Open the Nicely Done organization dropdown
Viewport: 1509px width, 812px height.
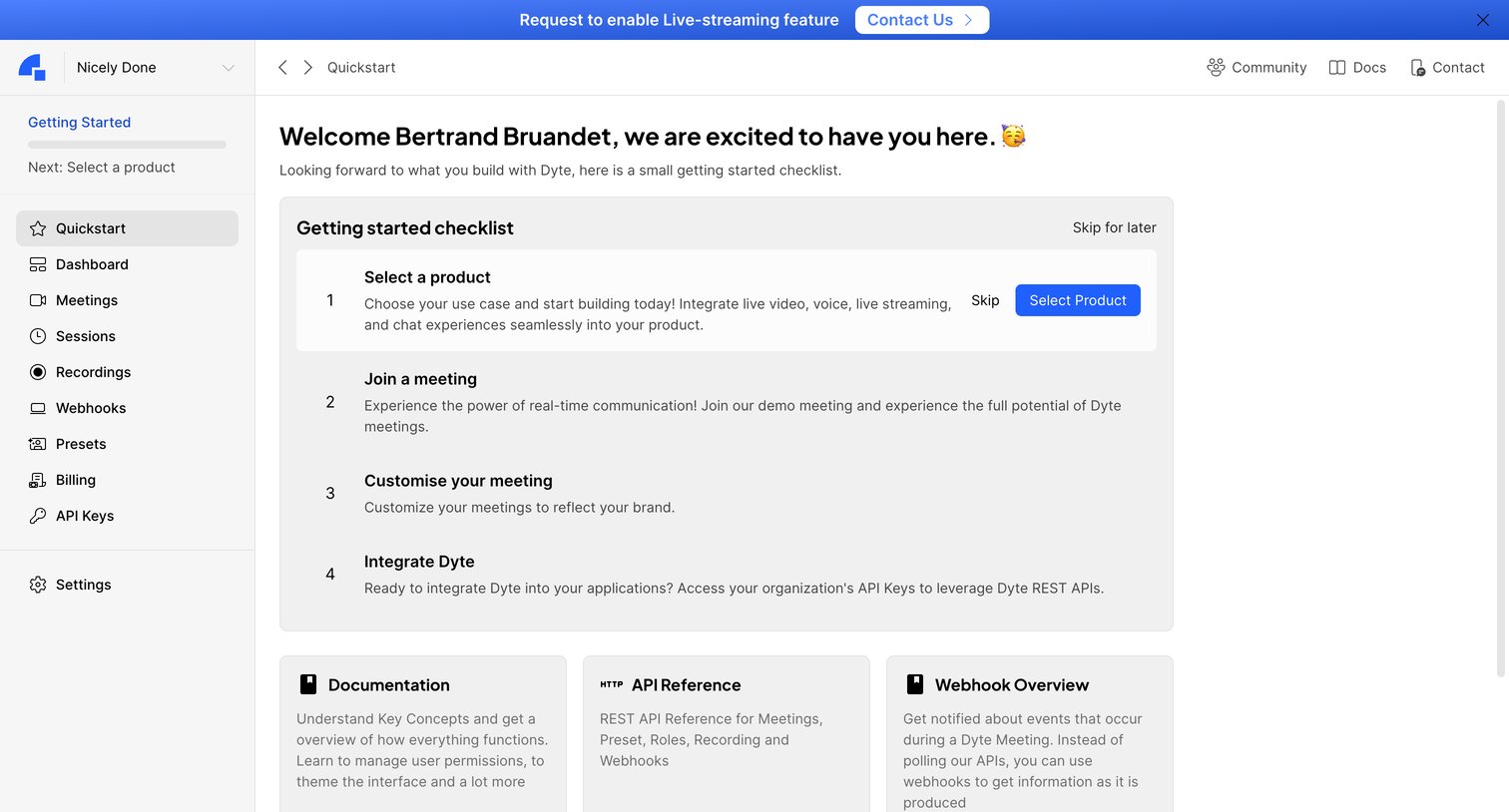coord(157,68)
